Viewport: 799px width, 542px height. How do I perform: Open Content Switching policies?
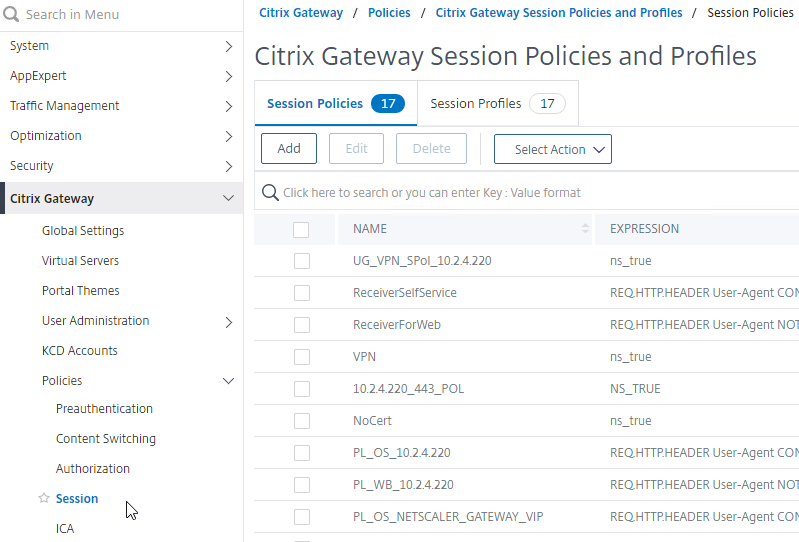pos(106,439)
